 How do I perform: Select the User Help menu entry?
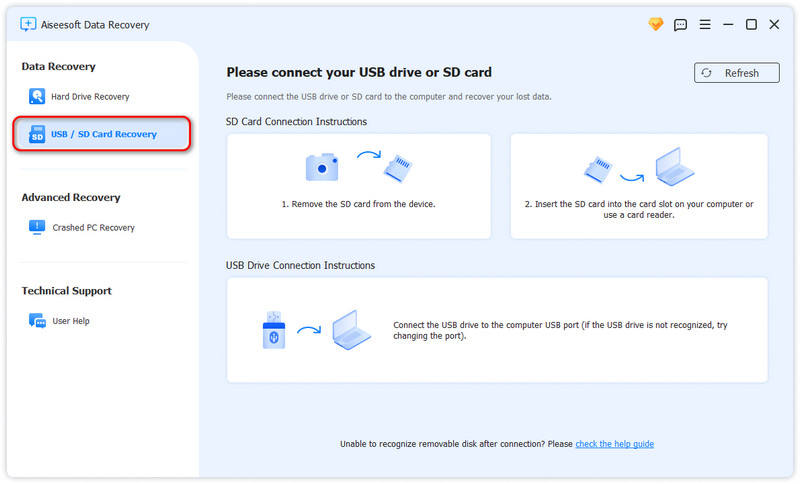pos(70,321)
